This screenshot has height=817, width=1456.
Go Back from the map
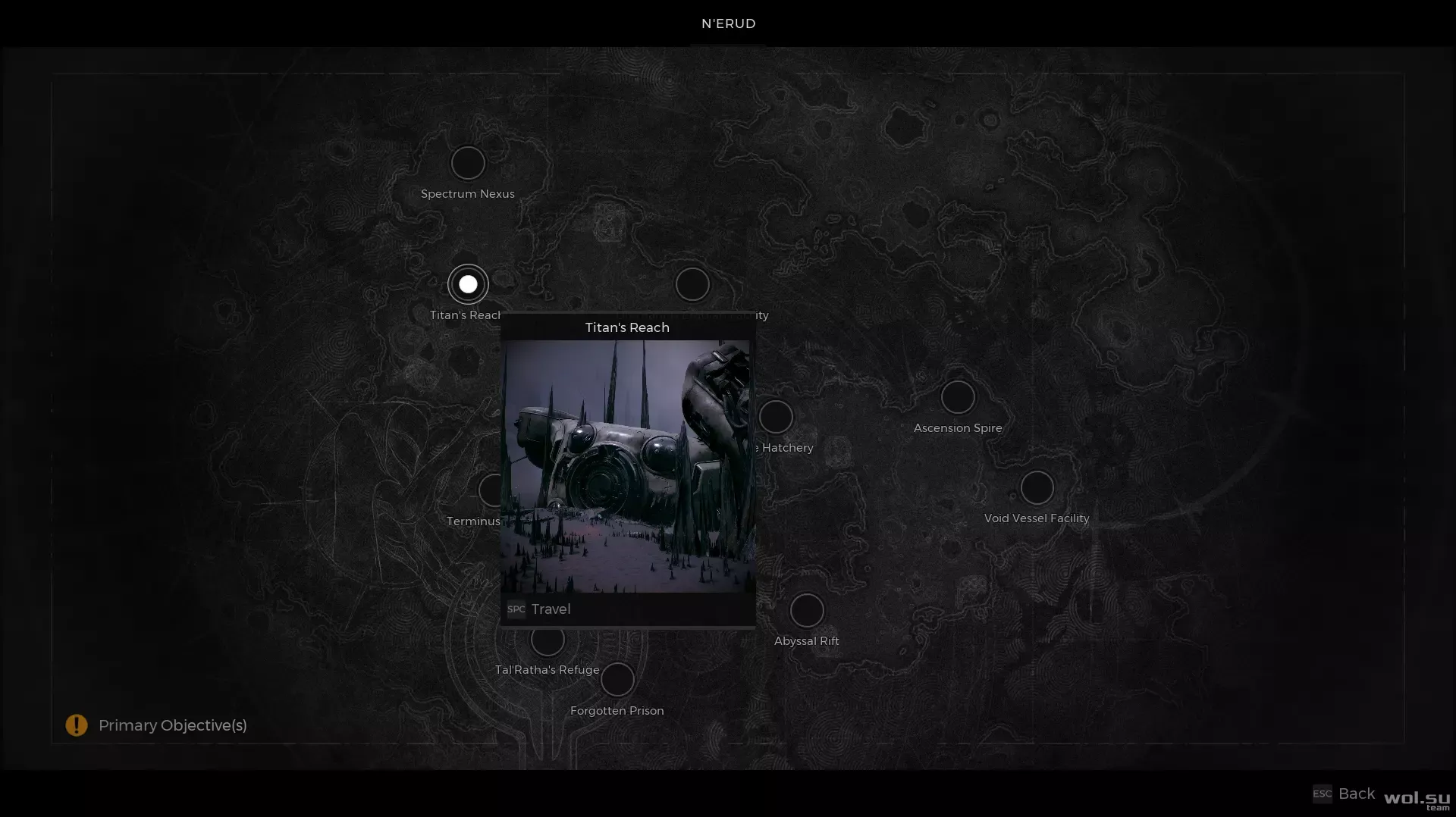[1357, 794]
